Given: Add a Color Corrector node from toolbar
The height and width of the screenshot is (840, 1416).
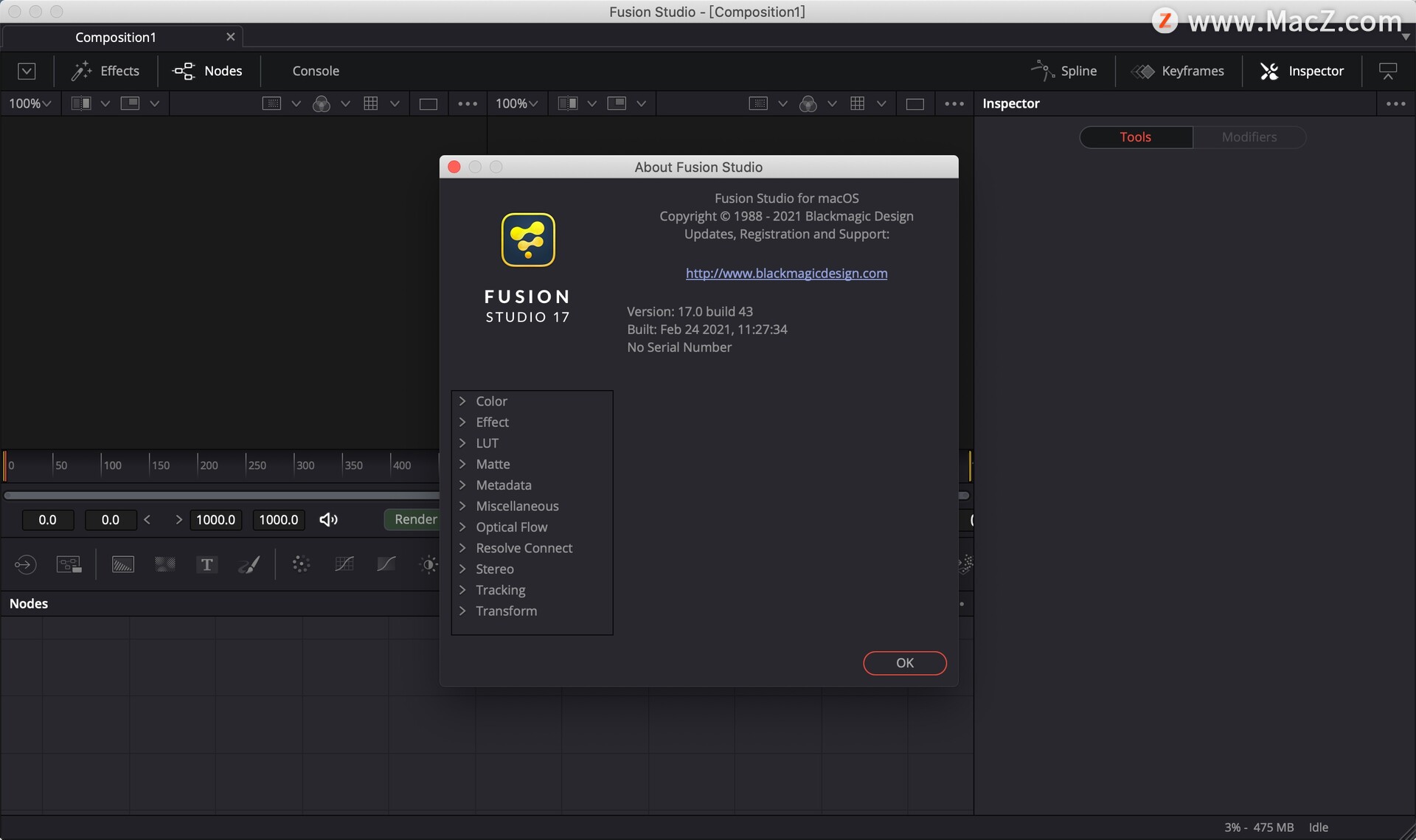Looking at the screenshot, I should tap(301, 565).
